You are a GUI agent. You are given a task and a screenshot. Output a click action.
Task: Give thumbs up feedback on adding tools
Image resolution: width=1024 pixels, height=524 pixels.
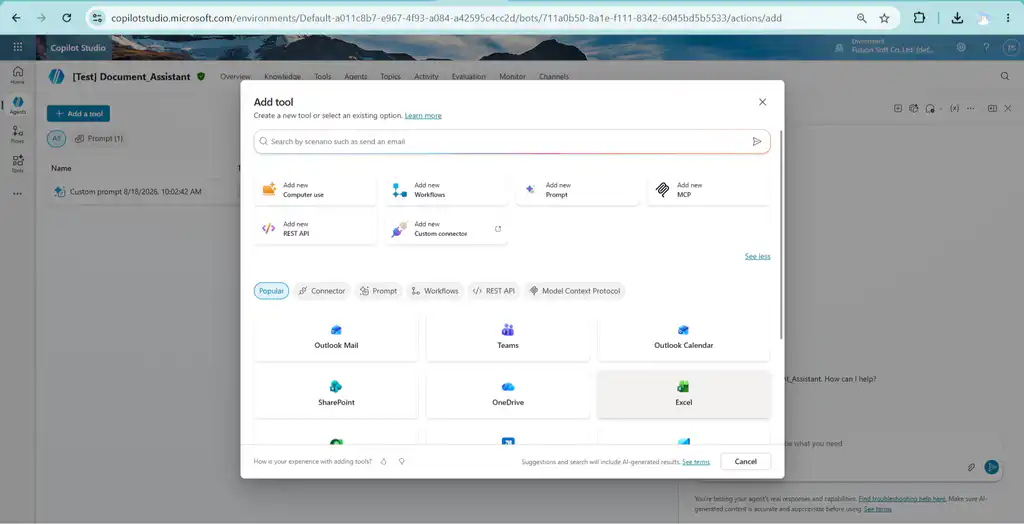383,461
